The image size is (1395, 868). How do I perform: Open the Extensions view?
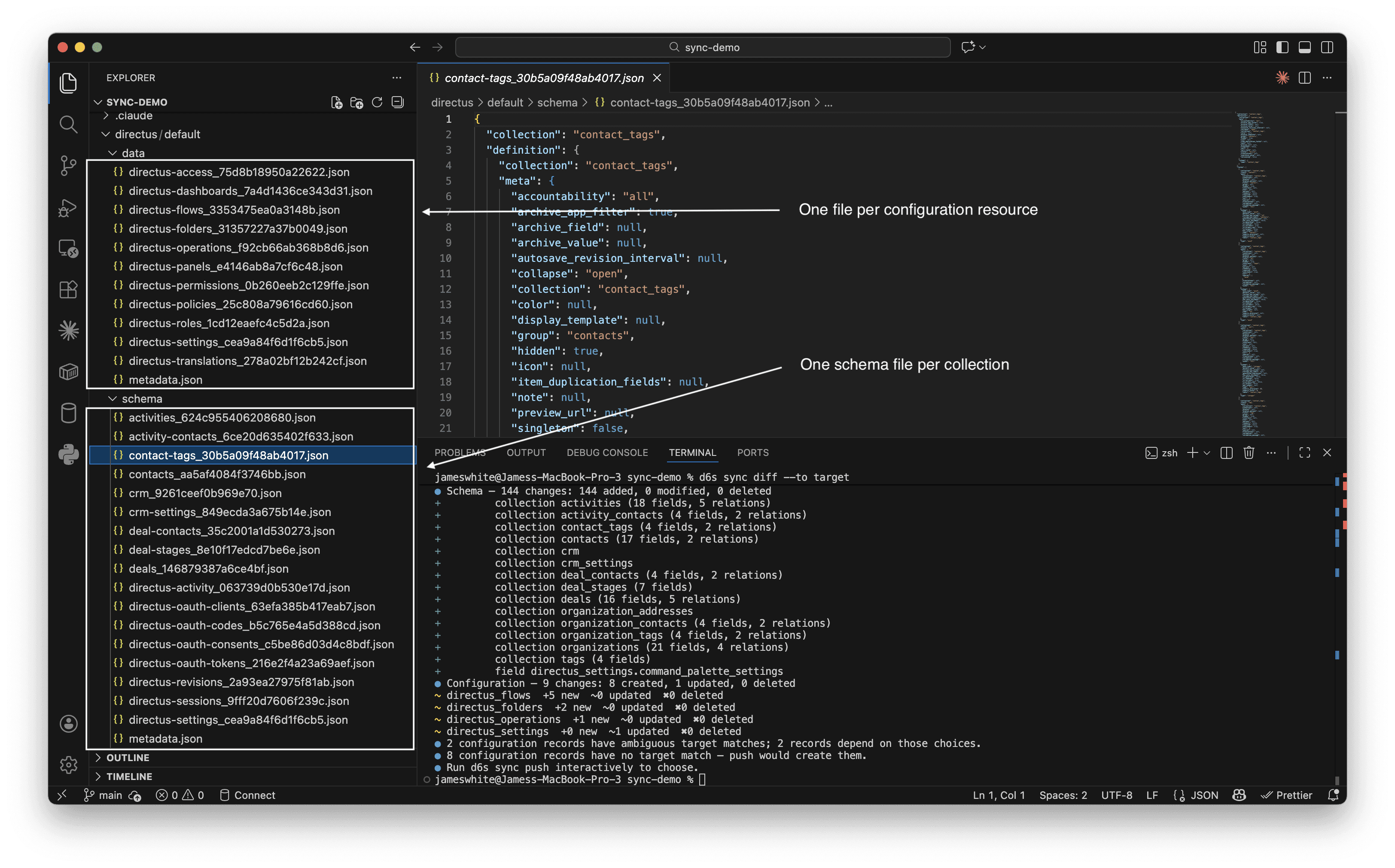click(68, 289)
